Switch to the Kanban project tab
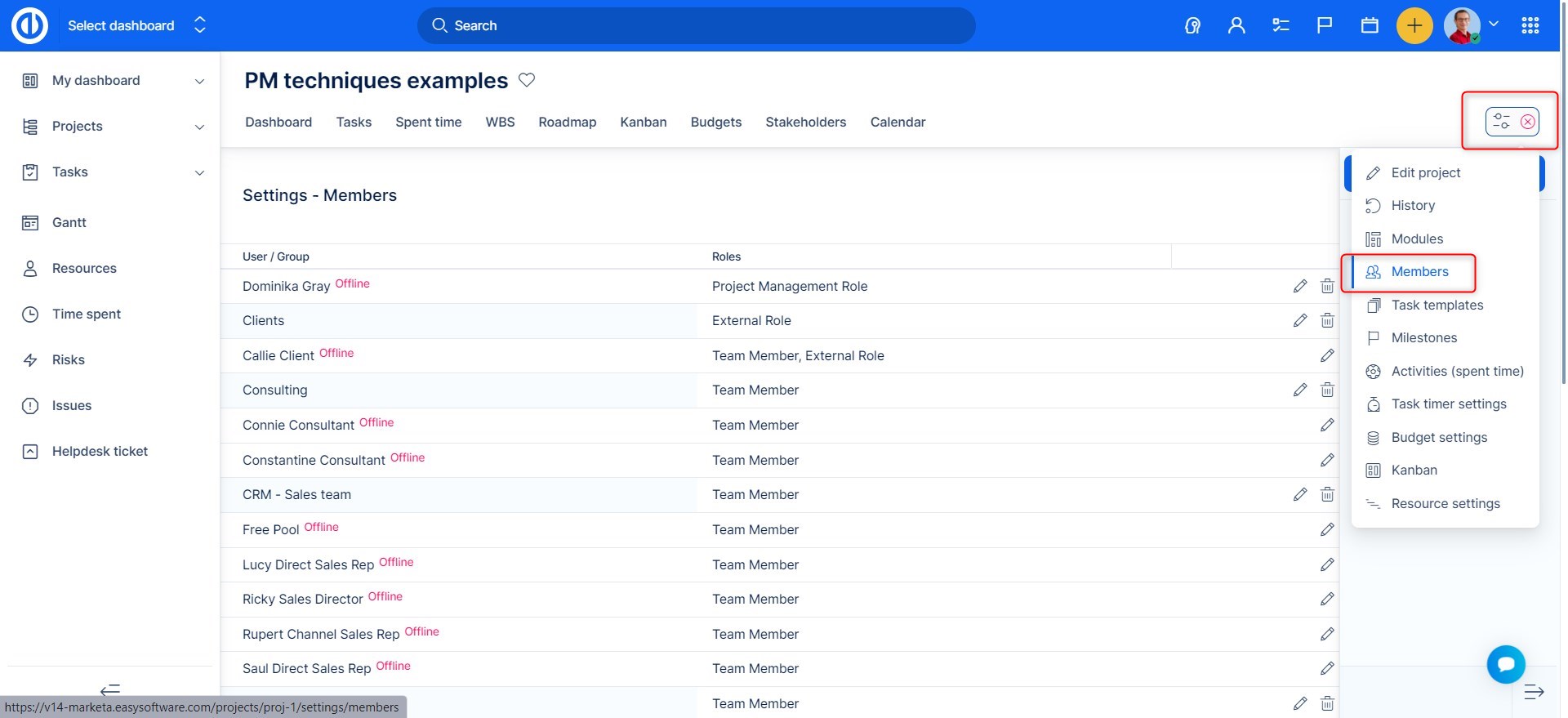The width and height of the screenshot is (1568, 718). click(x=643, y=122)
